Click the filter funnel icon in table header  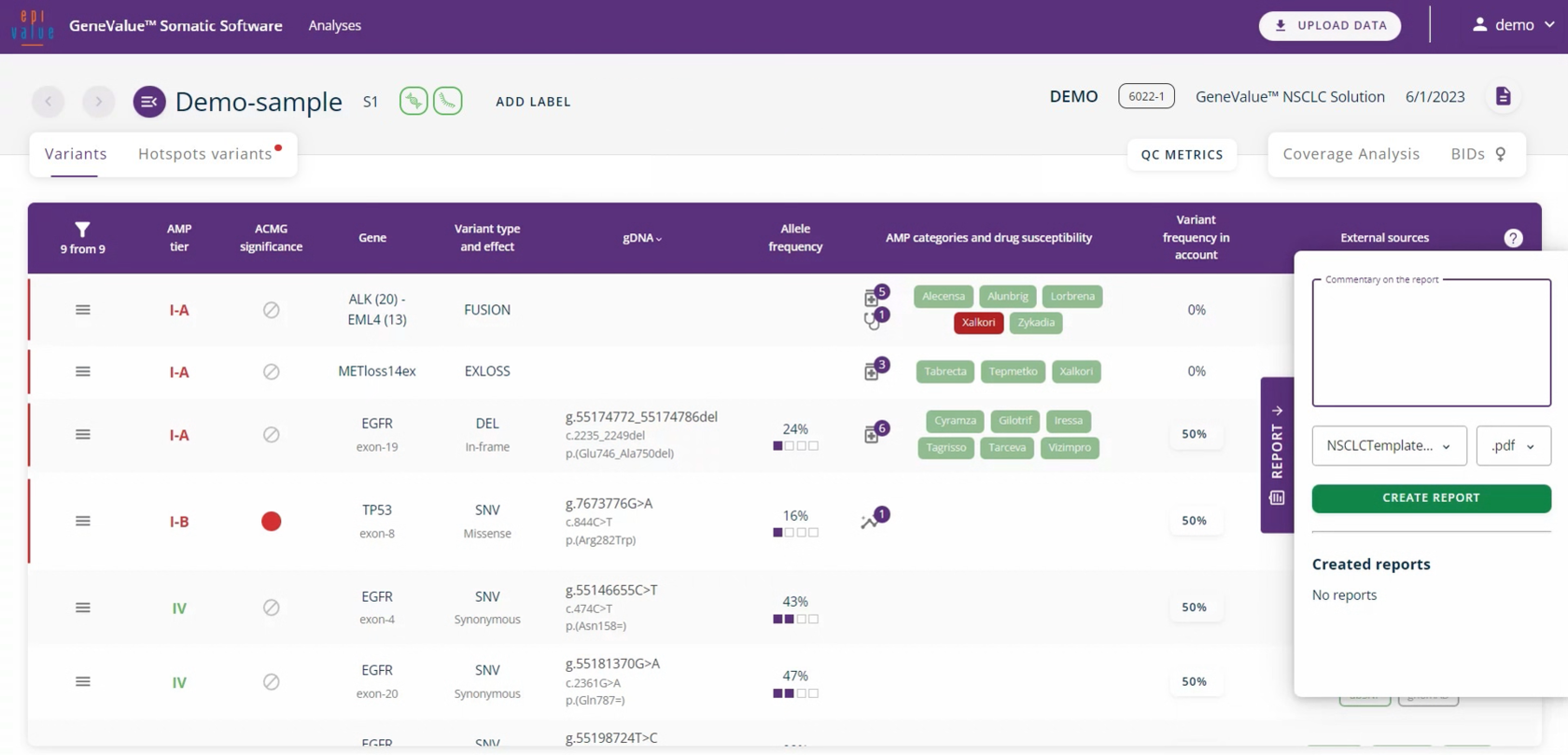click(82, 230)
